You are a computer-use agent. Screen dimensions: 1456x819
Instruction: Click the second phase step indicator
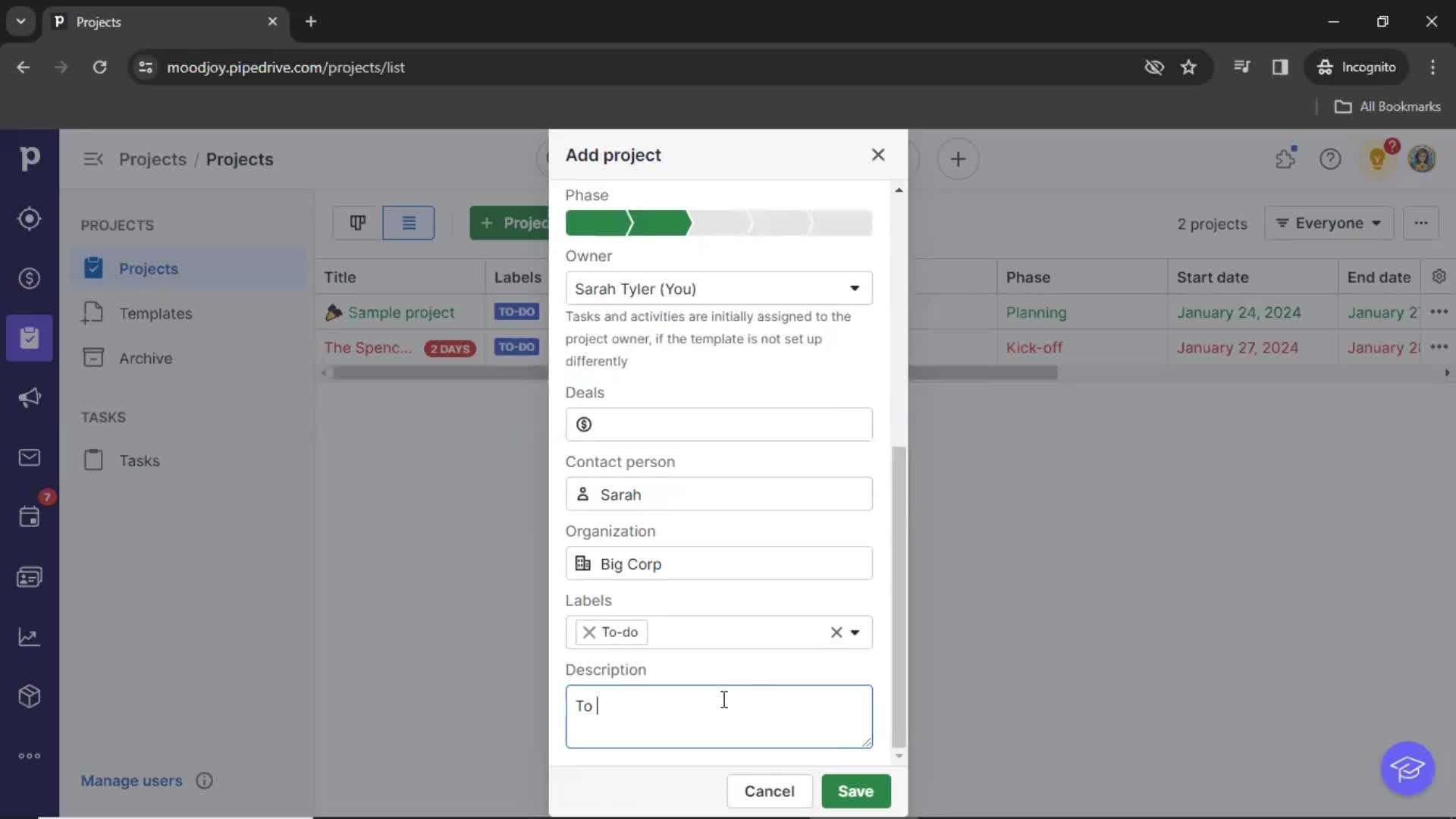point(657,222)
